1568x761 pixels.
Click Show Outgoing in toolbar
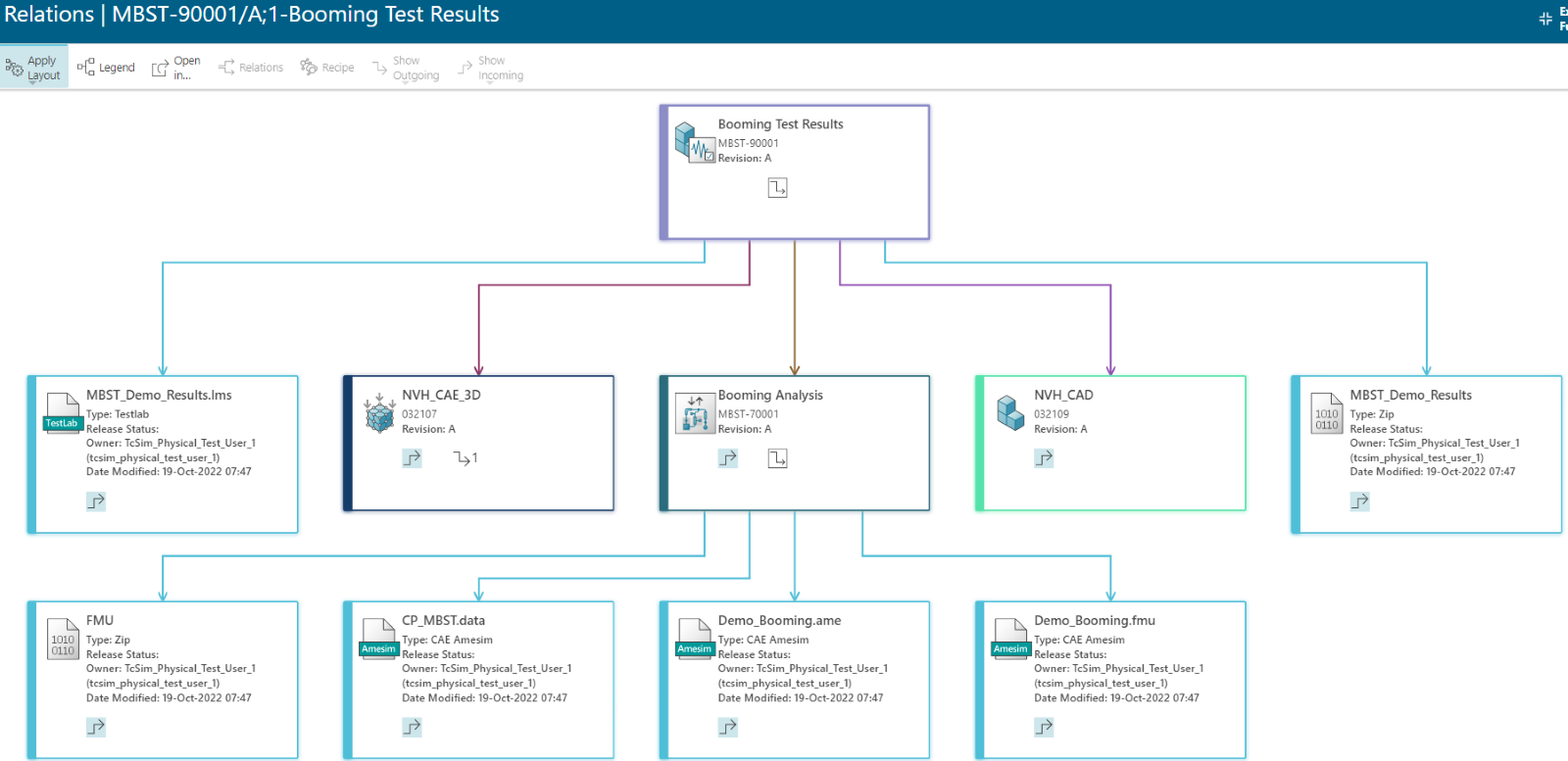[x=405, y=68]
